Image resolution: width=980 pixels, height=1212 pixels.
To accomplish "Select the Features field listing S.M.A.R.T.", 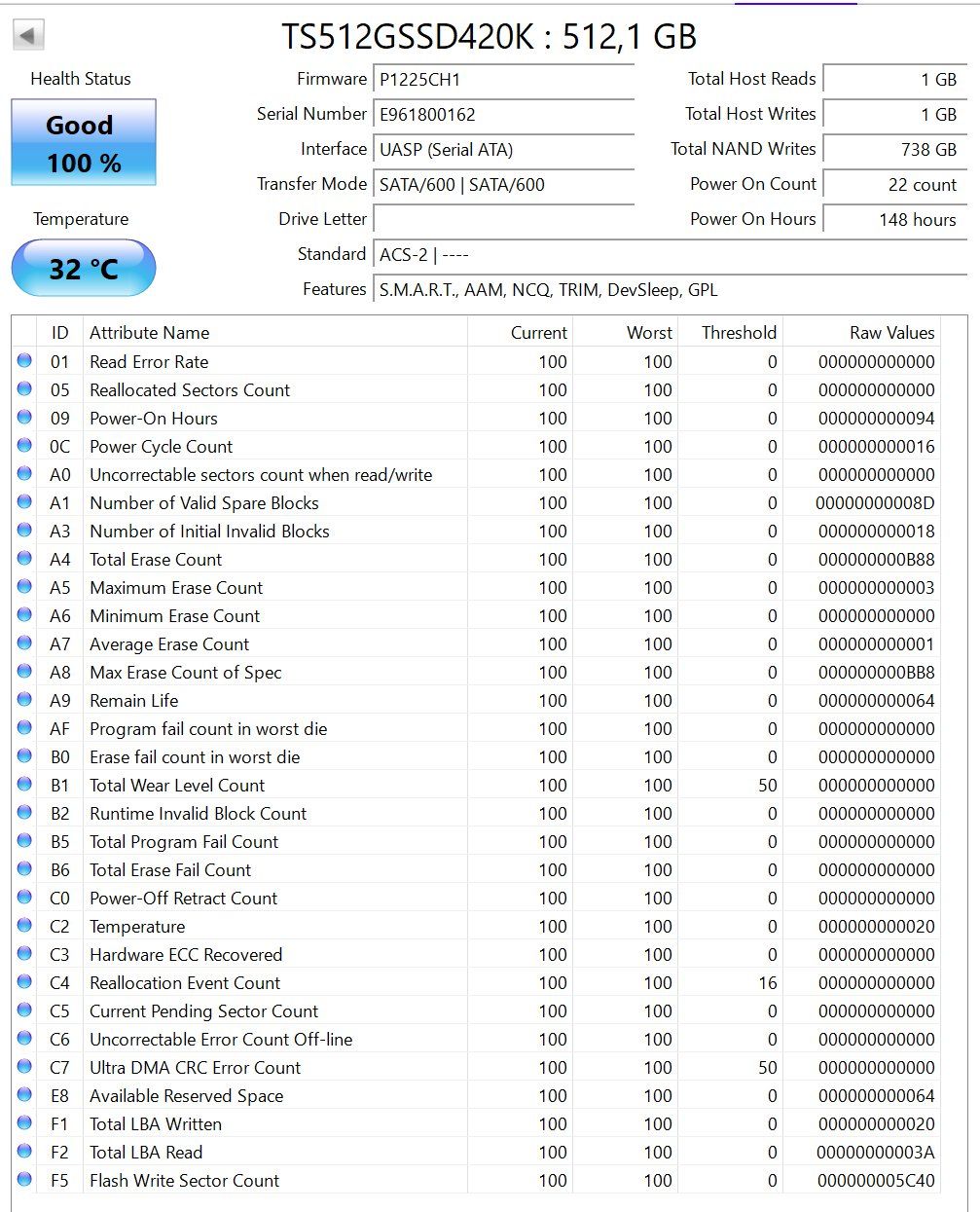I will point(670,289).
